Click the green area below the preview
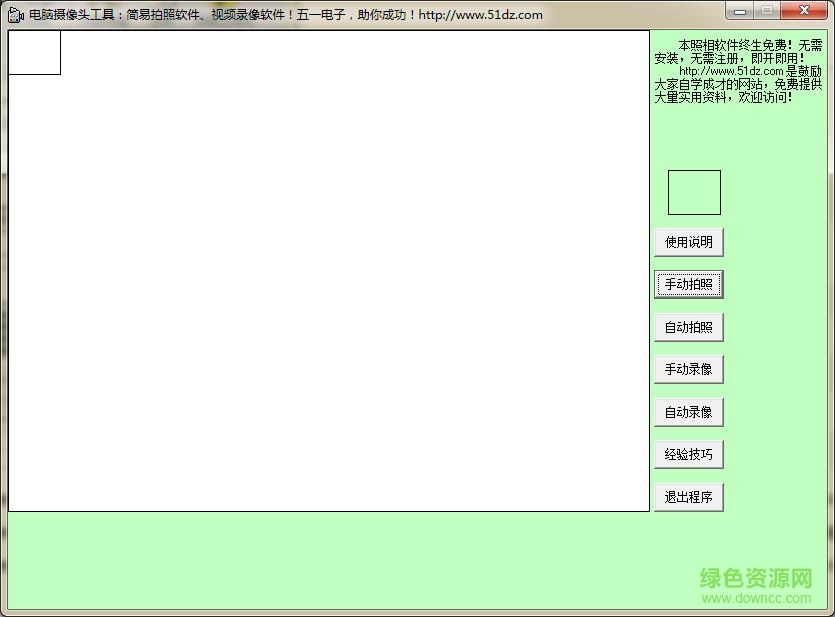The height and width of the screenshot is (617, 835). tap(328, 560)
